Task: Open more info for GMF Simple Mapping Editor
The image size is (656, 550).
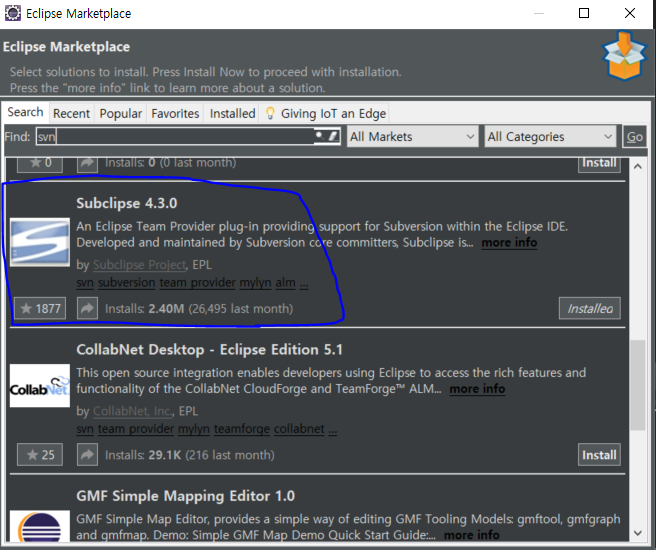Action: click(472, 535)
